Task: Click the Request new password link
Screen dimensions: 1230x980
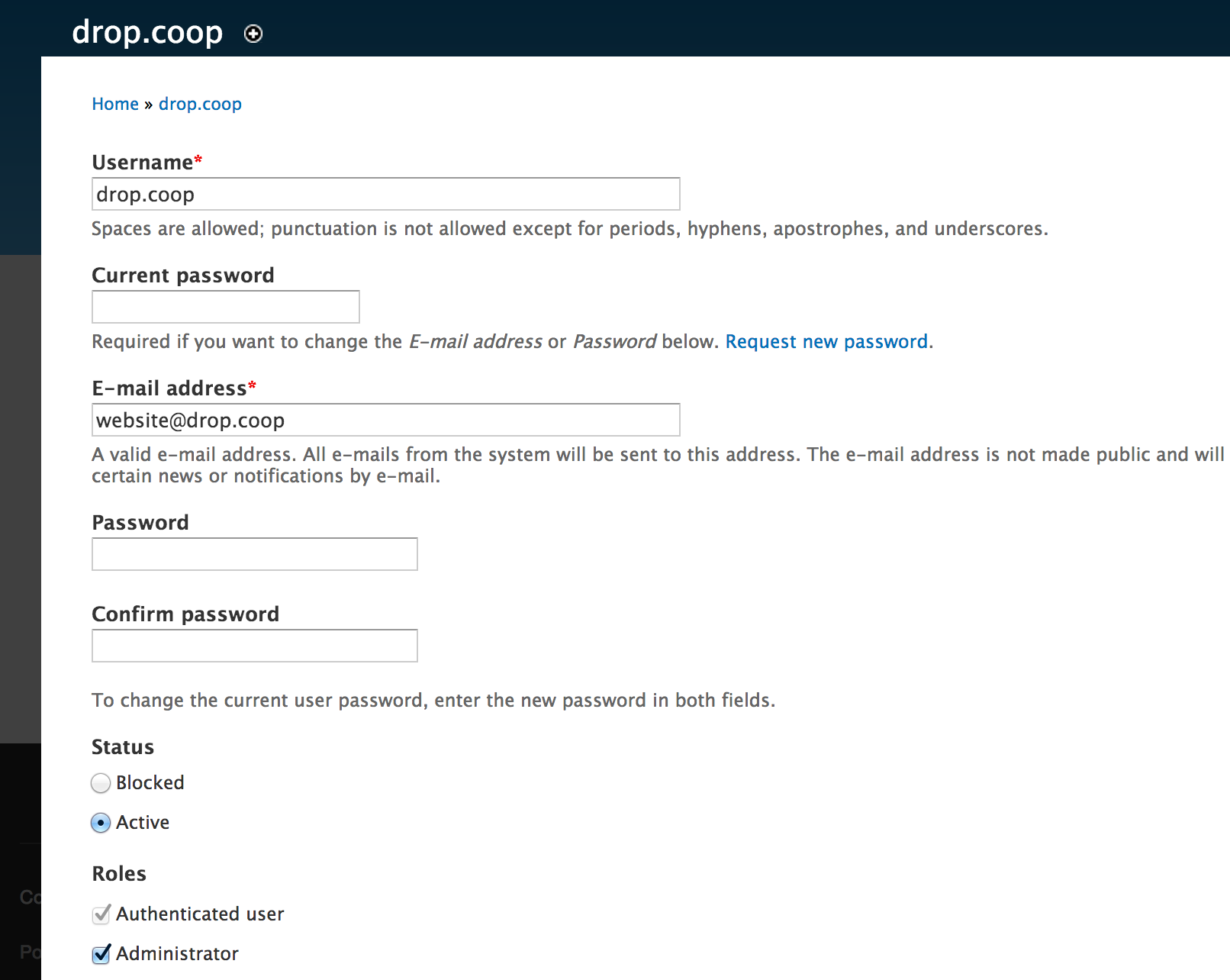Action: pos(826,341)
